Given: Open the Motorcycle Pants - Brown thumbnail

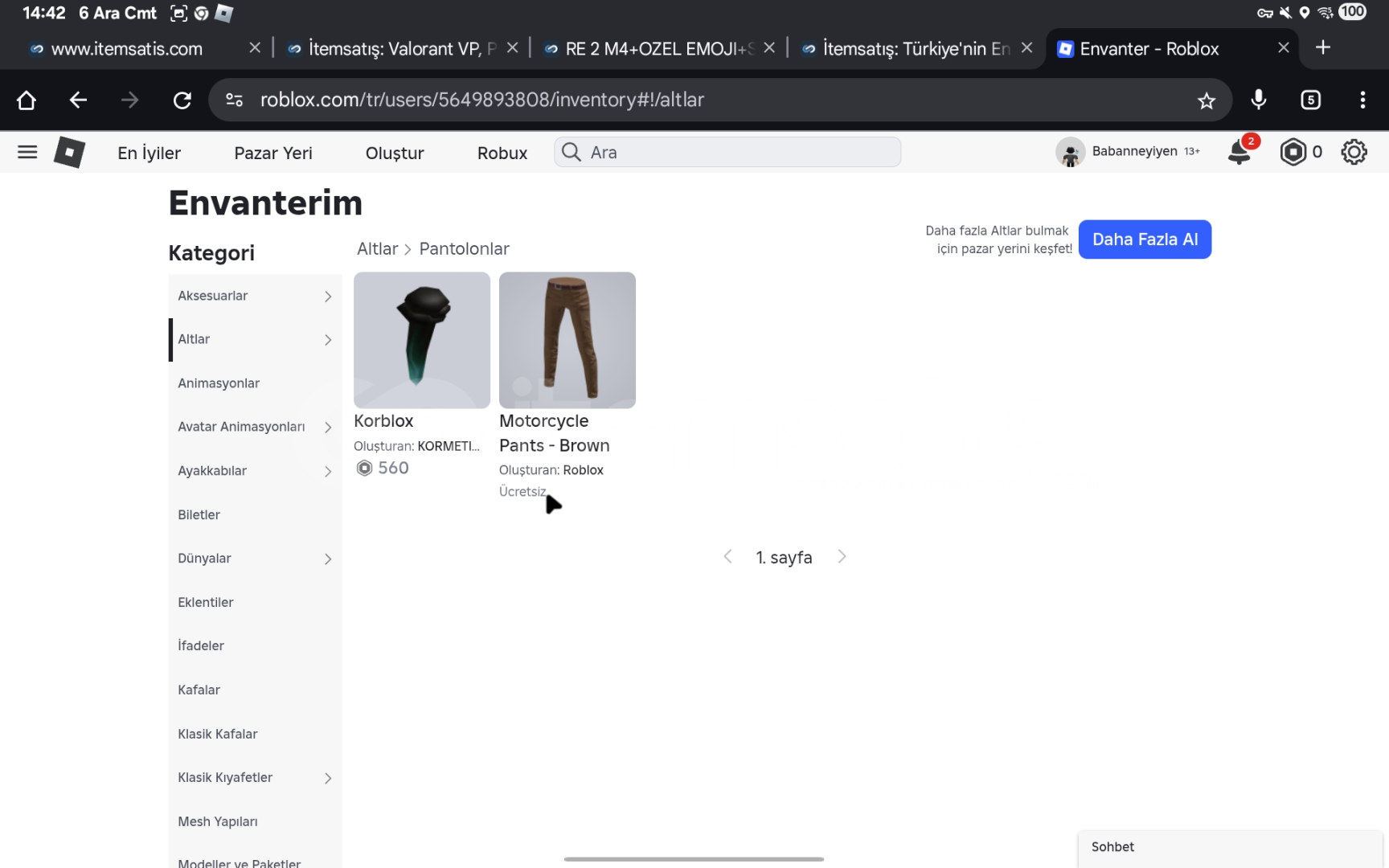Looking at the screenshot, I should coord(567,340).
